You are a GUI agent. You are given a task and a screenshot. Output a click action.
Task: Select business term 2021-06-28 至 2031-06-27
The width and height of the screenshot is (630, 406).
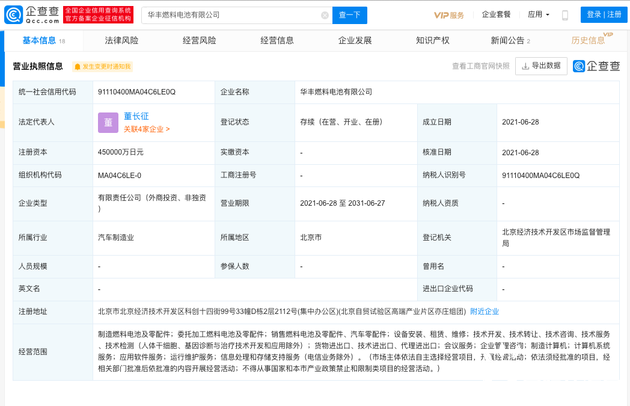[x=342, y=203]
